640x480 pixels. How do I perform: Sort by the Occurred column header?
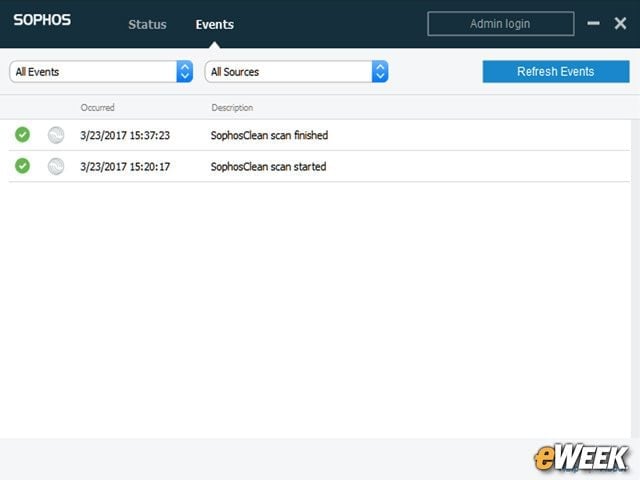pyautogui.click(x=98, y=108)
